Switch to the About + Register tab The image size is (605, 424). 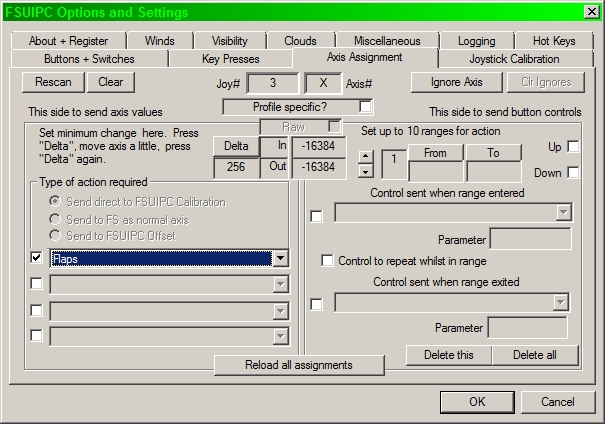(68, 41)
